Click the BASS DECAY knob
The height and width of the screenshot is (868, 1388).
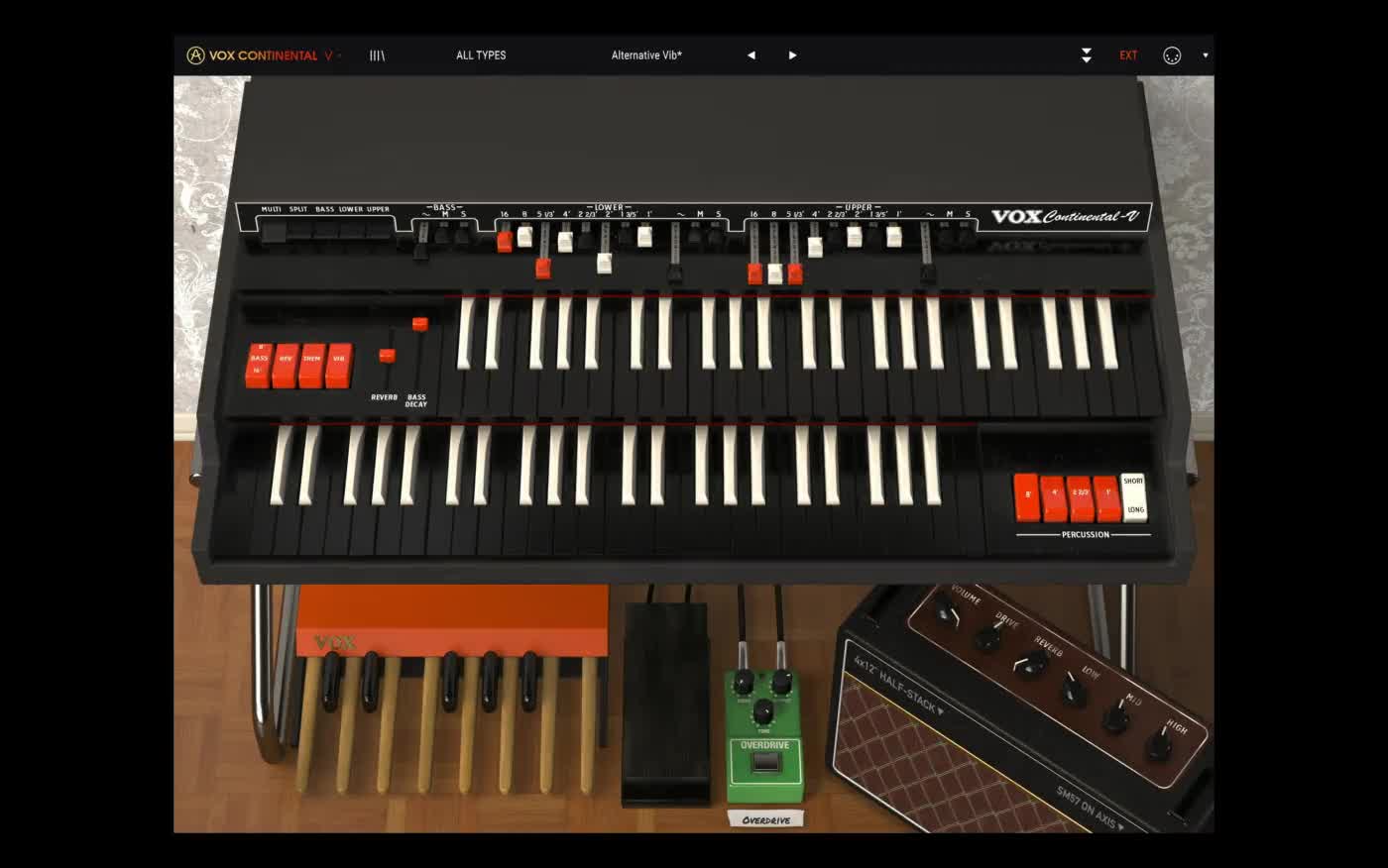[420, 324]
